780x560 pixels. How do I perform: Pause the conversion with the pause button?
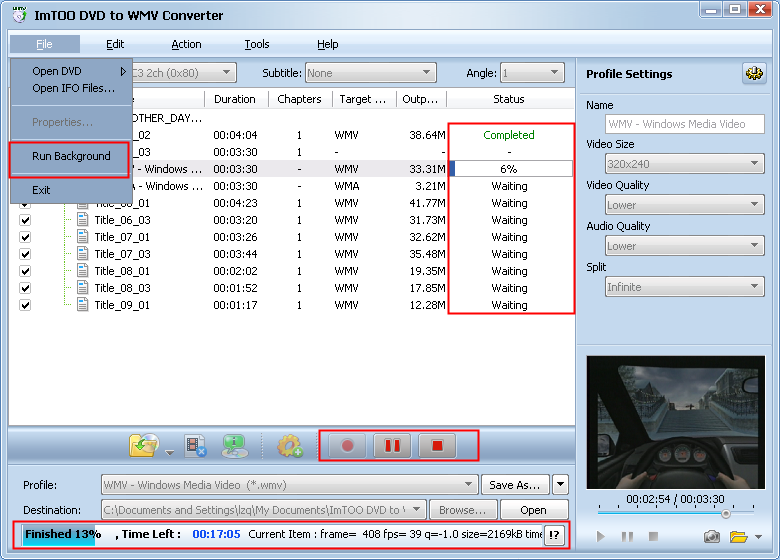(392, 446)
